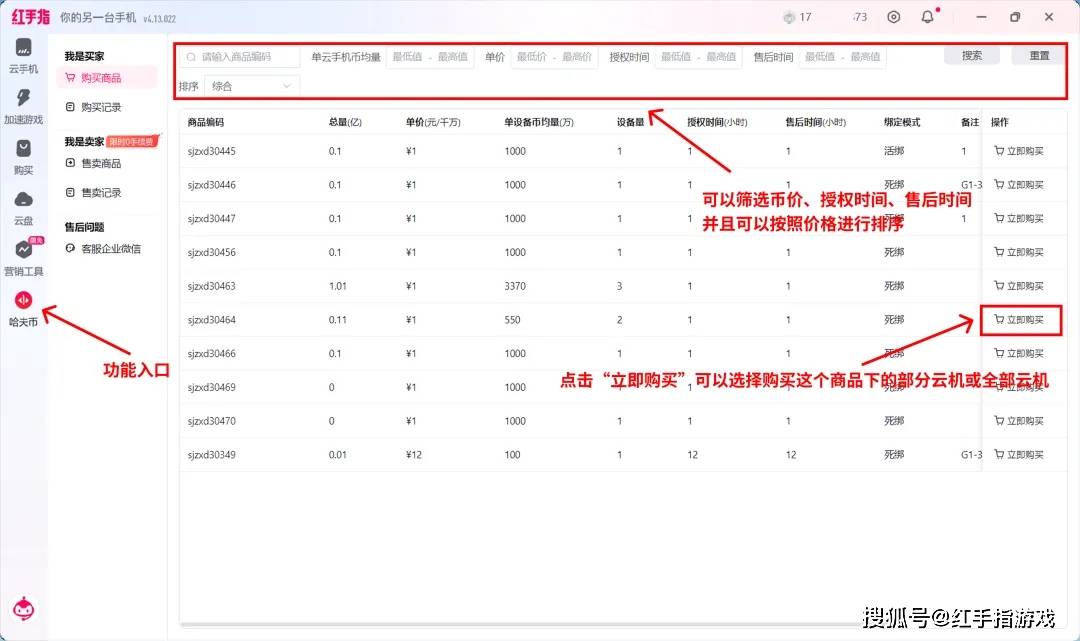This screenshot has height=641, width=1080.
Task: Click the 73 balance counter in title bar
Action: (860, 17)
